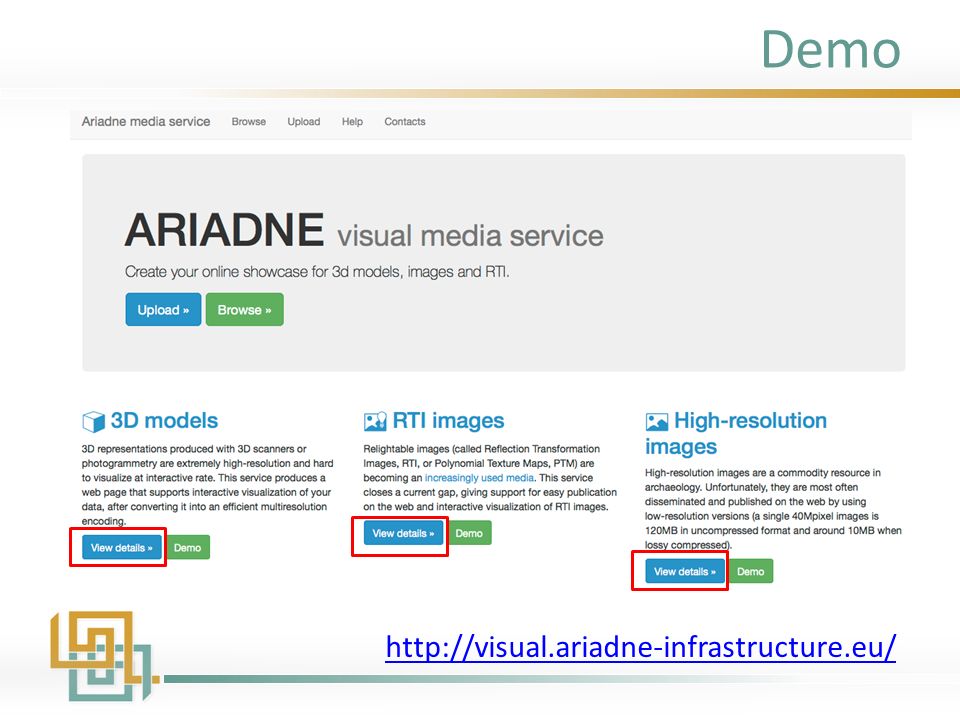View details for 3D models
The height and width of the screenshot is (720, 960).
pyautogui.click(x=121, y=547)
